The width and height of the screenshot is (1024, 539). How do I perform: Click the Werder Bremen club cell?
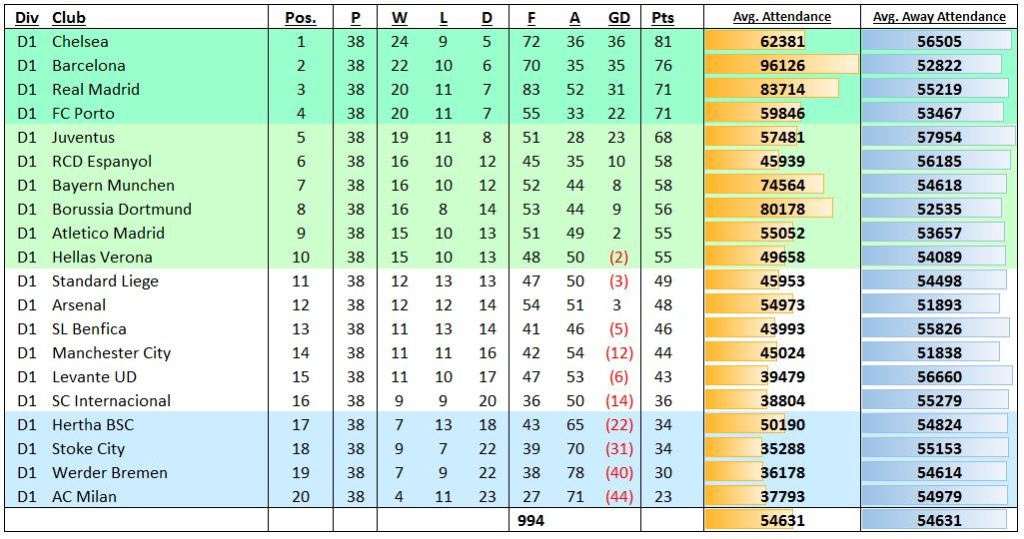coord(110,473)
